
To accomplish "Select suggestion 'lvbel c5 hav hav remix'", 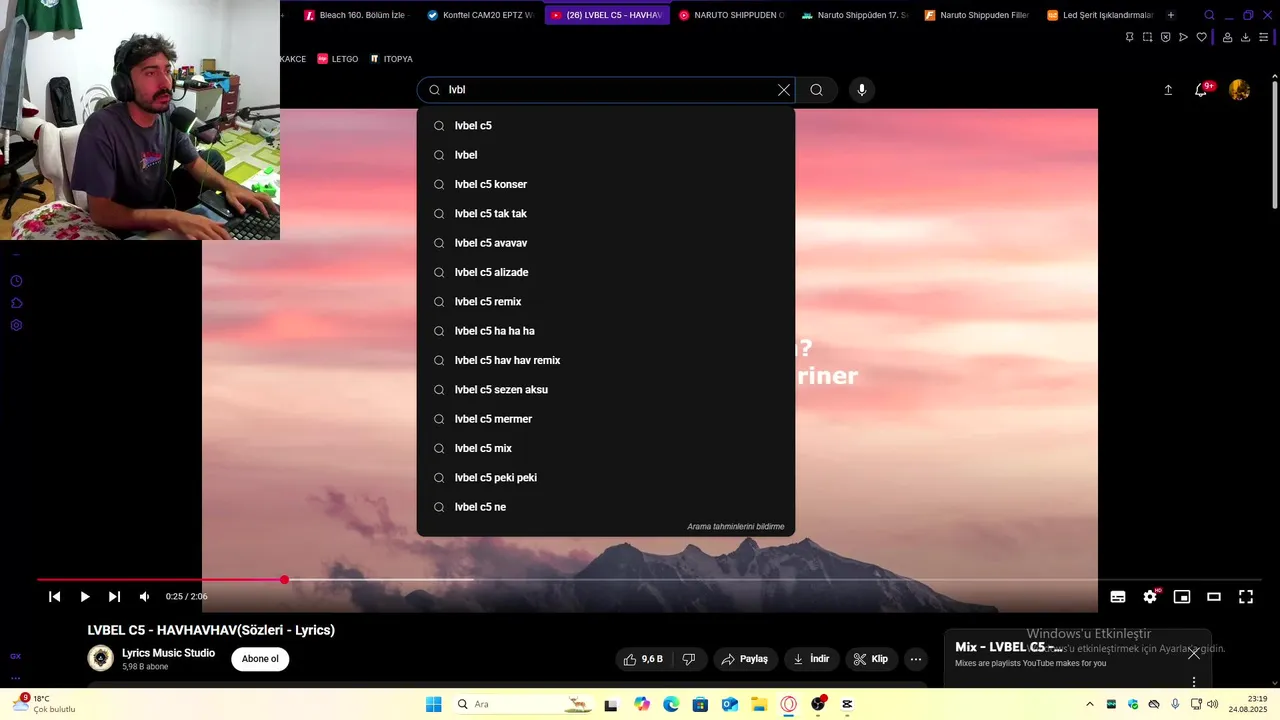I will (x=606, y=360).
